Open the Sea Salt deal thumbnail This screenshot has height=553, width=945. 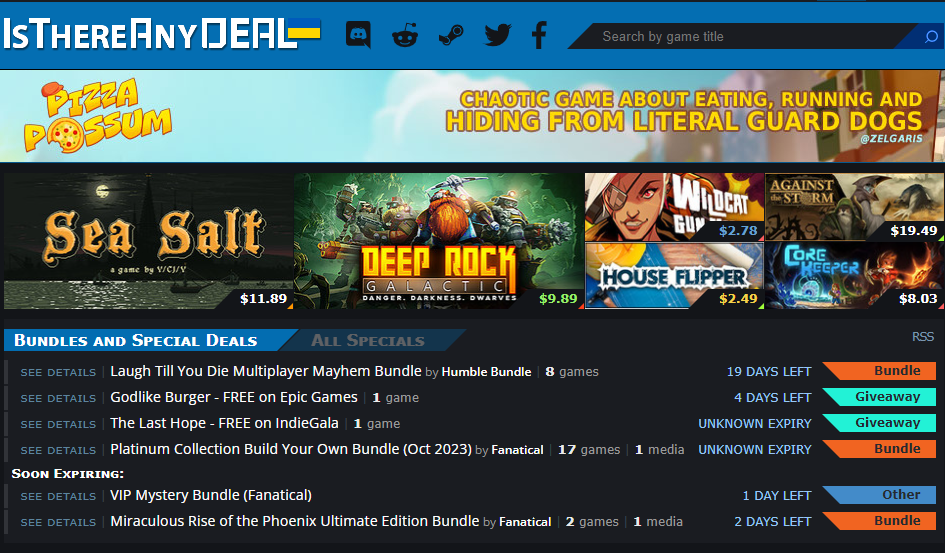(148, 241)
